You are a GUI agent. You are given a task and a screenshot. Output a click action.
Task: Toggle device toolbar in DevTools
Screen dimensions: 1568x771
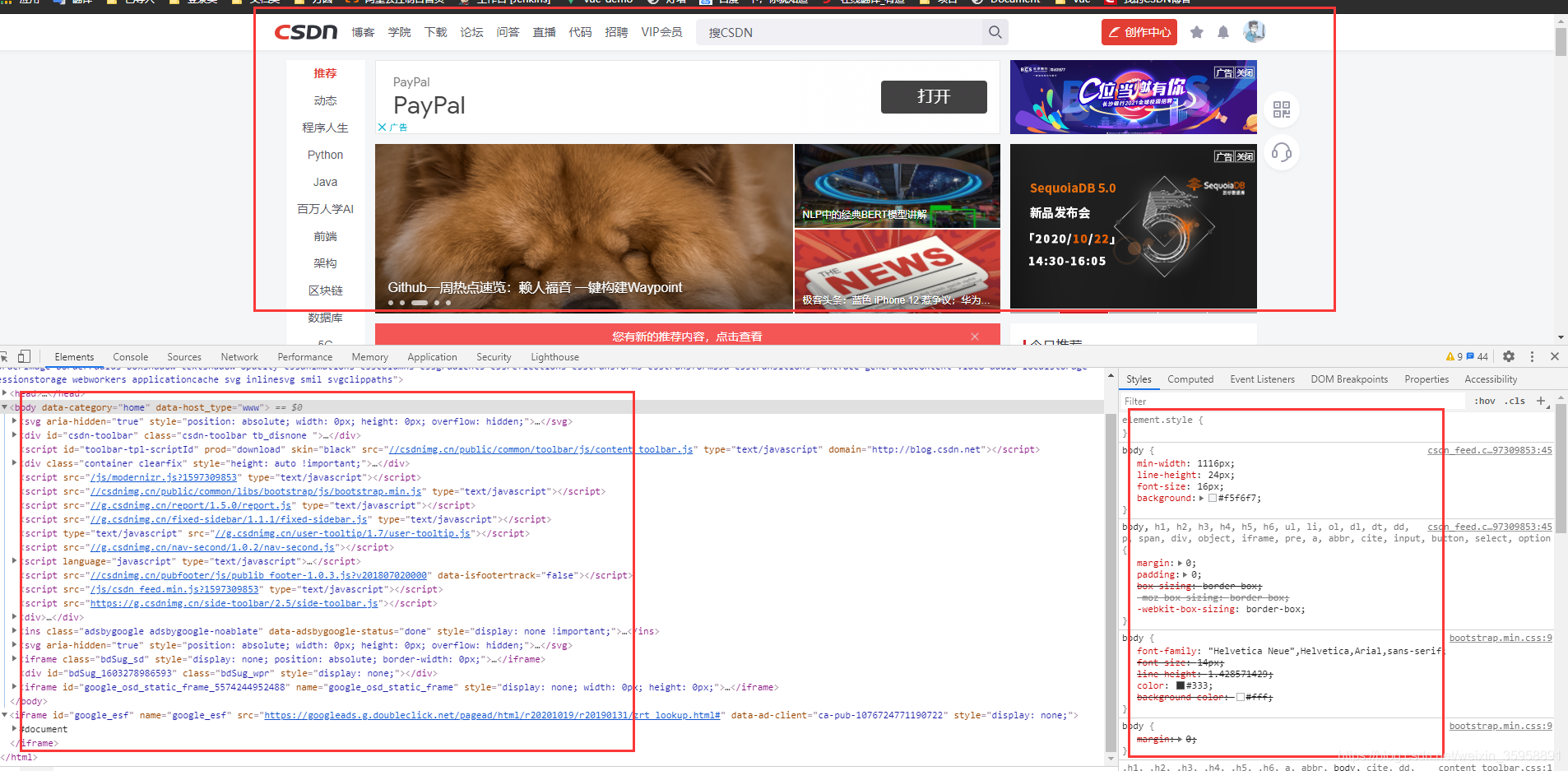pyautogui.click(x=24, y=356)
